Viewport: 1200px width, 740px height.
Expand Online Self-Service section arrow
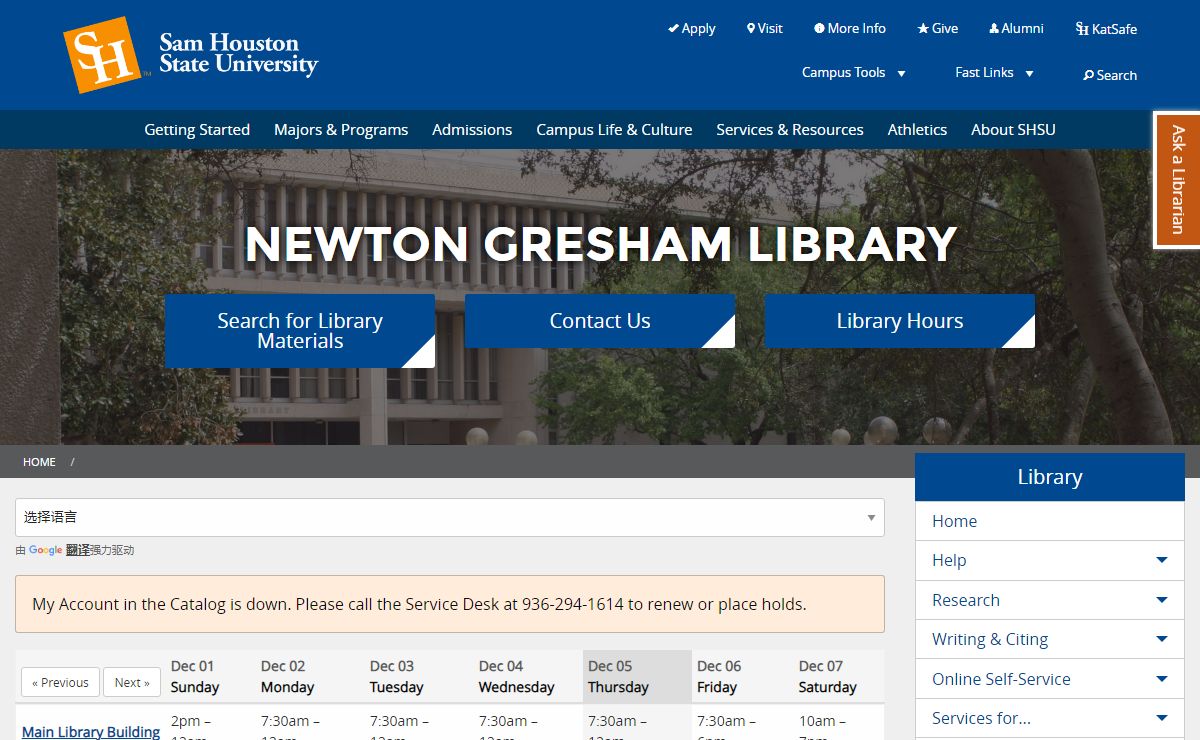[1162, 679]
